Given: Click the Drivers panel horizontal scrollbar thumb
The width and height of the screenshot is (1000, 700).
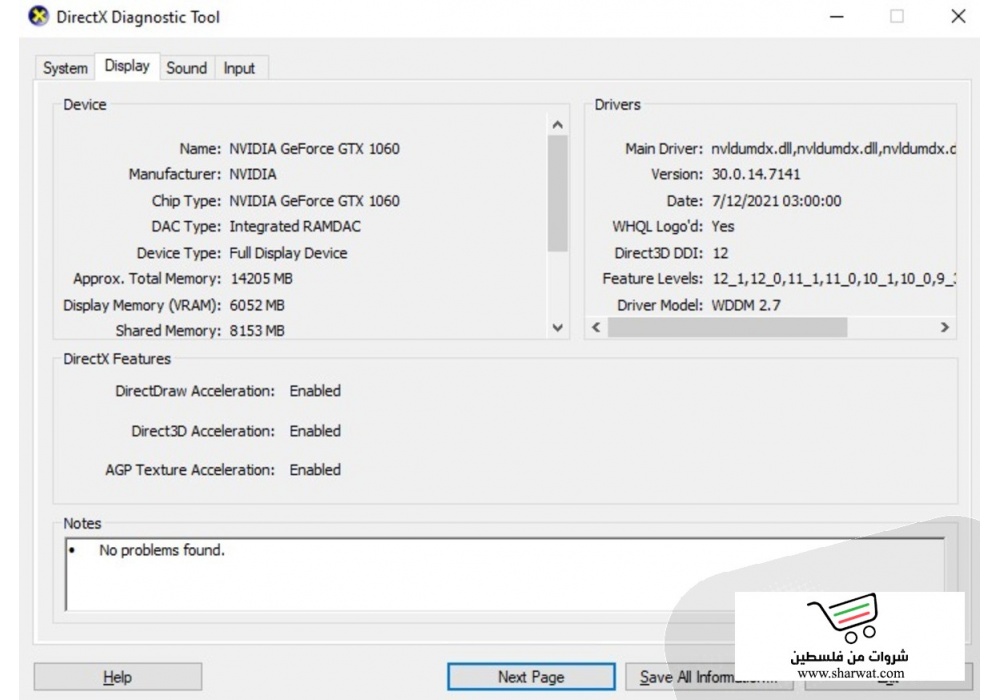Looking at the screenshot, I should point(727,328).
